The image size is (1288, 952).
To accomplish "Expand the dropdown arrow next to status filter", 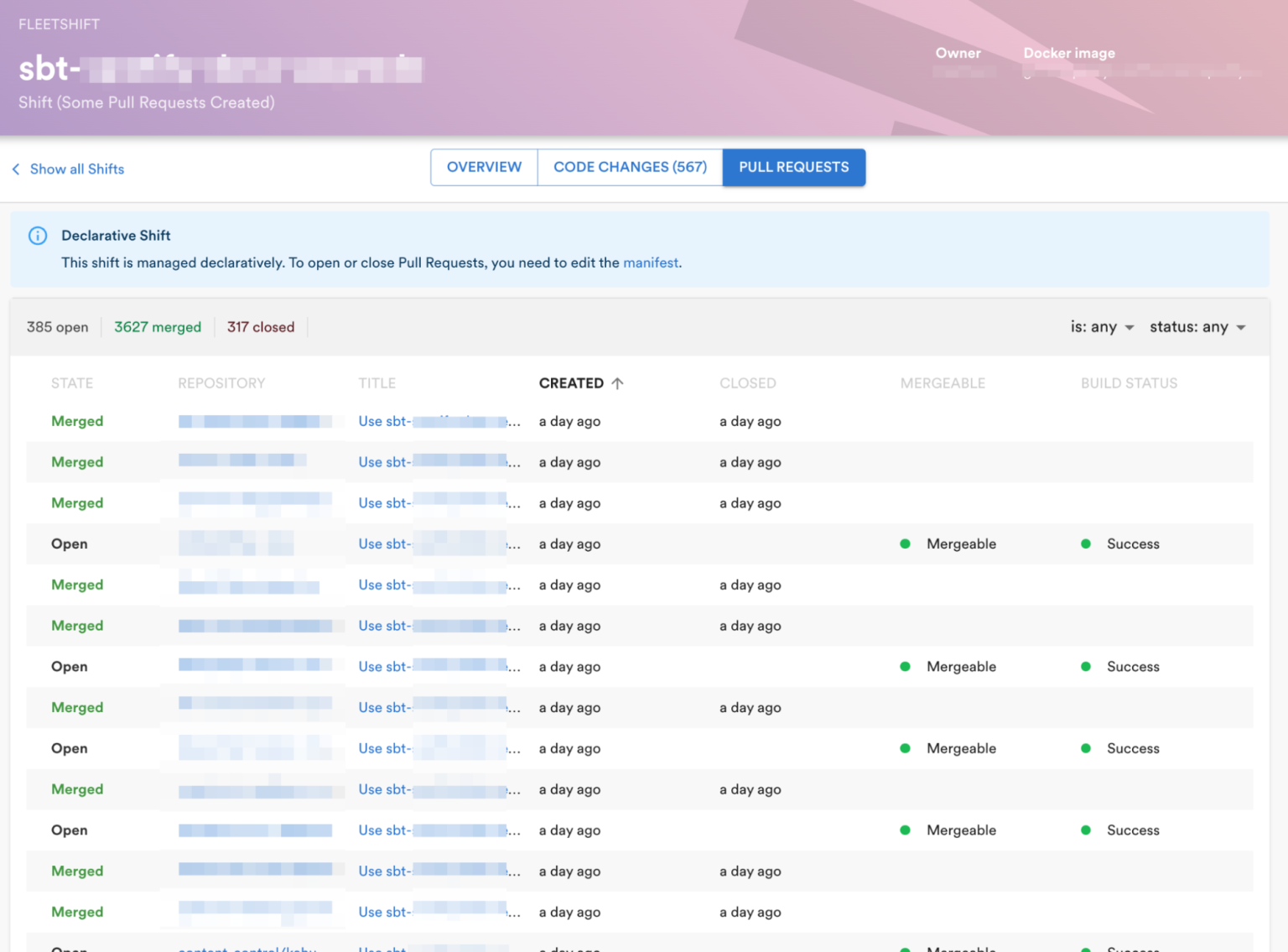I will pyautogui.click(x=1240, y=328).
